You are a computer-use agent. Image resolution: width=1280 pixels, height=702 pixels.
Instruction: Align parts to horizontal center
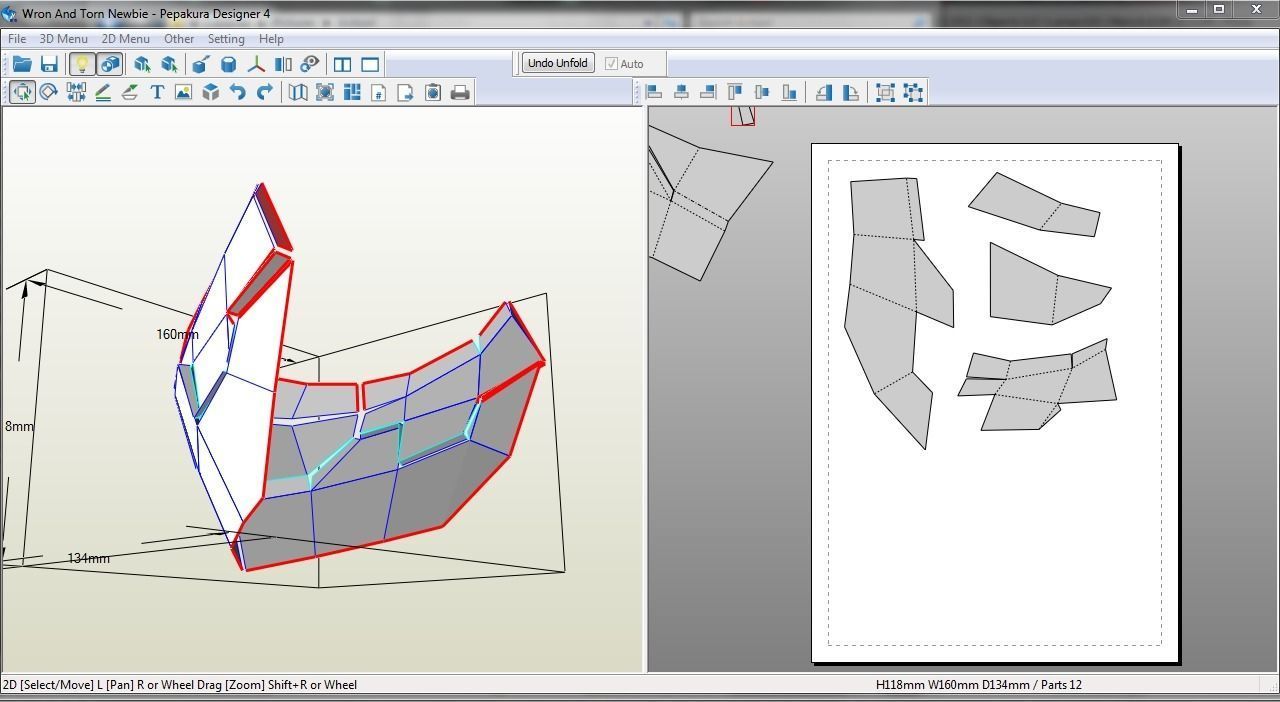point(682,92)
